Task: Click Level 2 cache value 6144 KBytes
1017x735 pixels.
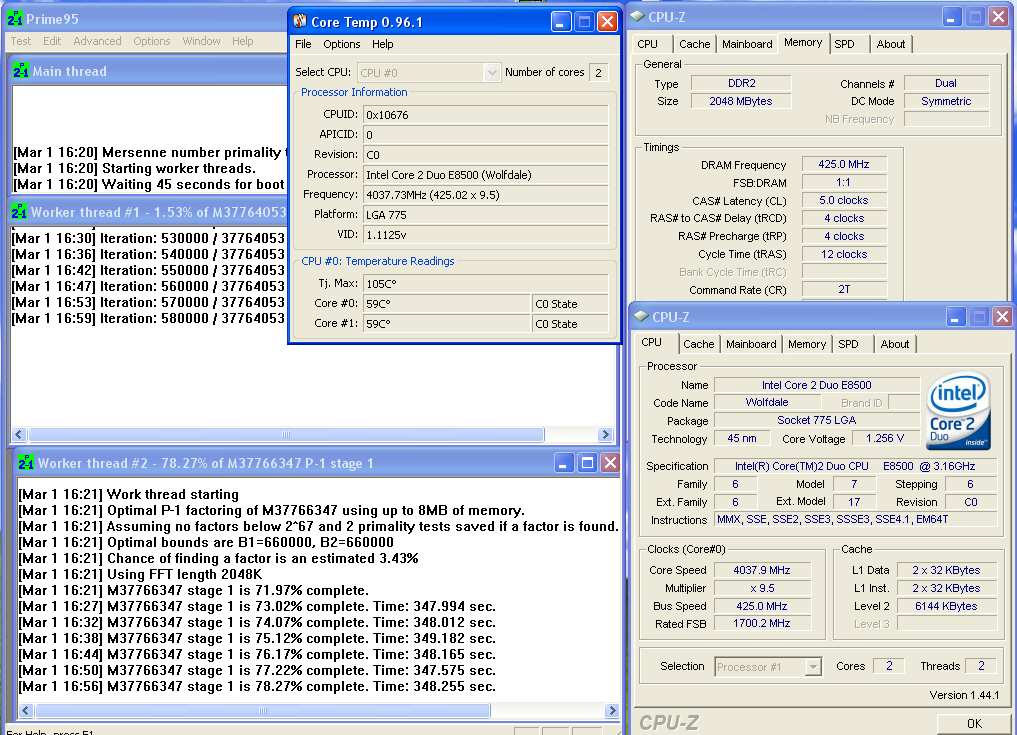Action: tap(946, 606)
